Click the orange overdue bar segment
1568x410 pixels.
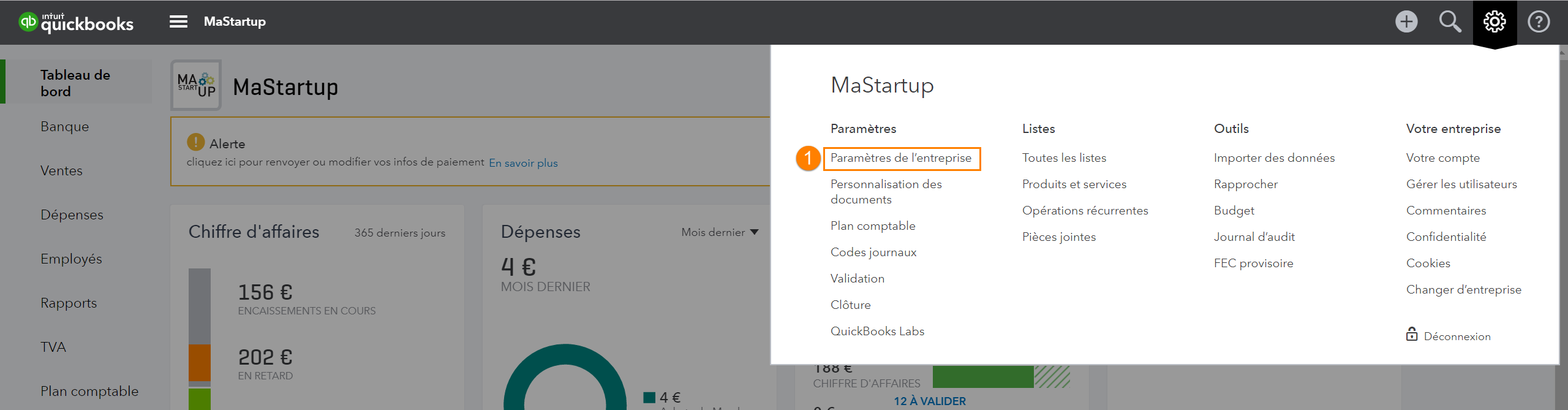coord(200,362)
